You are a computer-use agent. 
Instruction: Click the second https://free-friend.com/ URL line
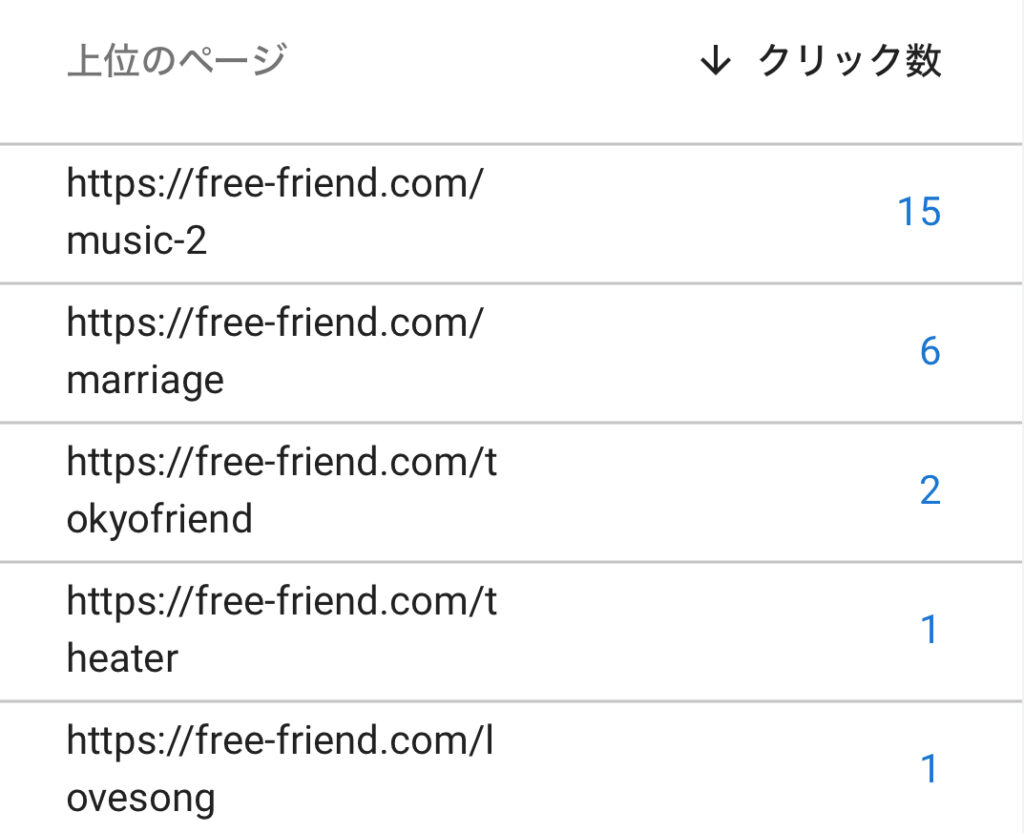click(275, 322)
